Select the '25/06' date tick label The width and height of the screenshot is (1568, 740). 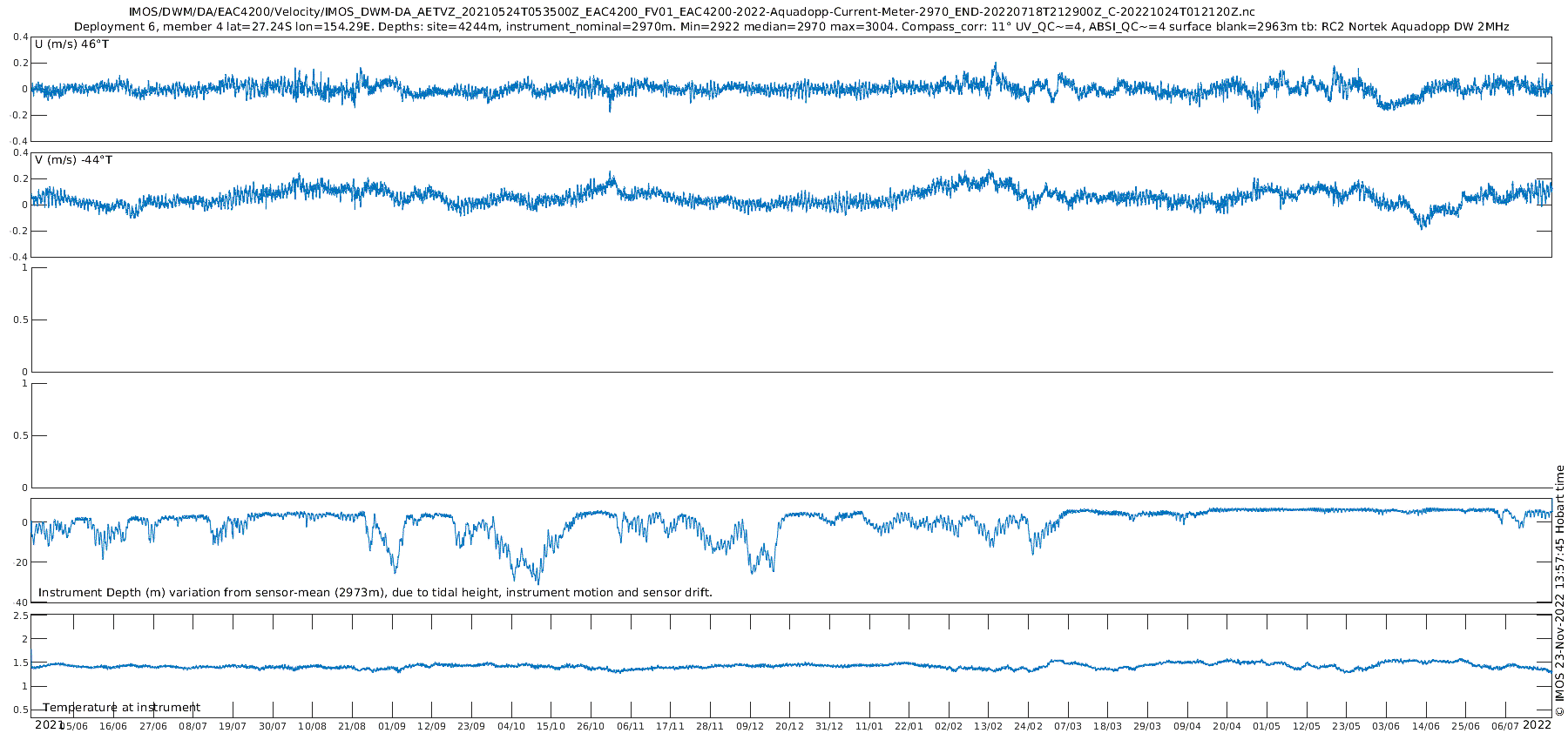point(1466,726)
